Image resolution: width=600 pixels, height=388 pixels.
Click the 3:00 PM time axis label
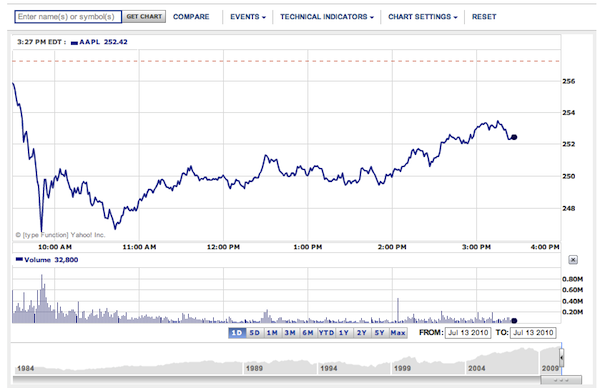click(x=476, y=247)
